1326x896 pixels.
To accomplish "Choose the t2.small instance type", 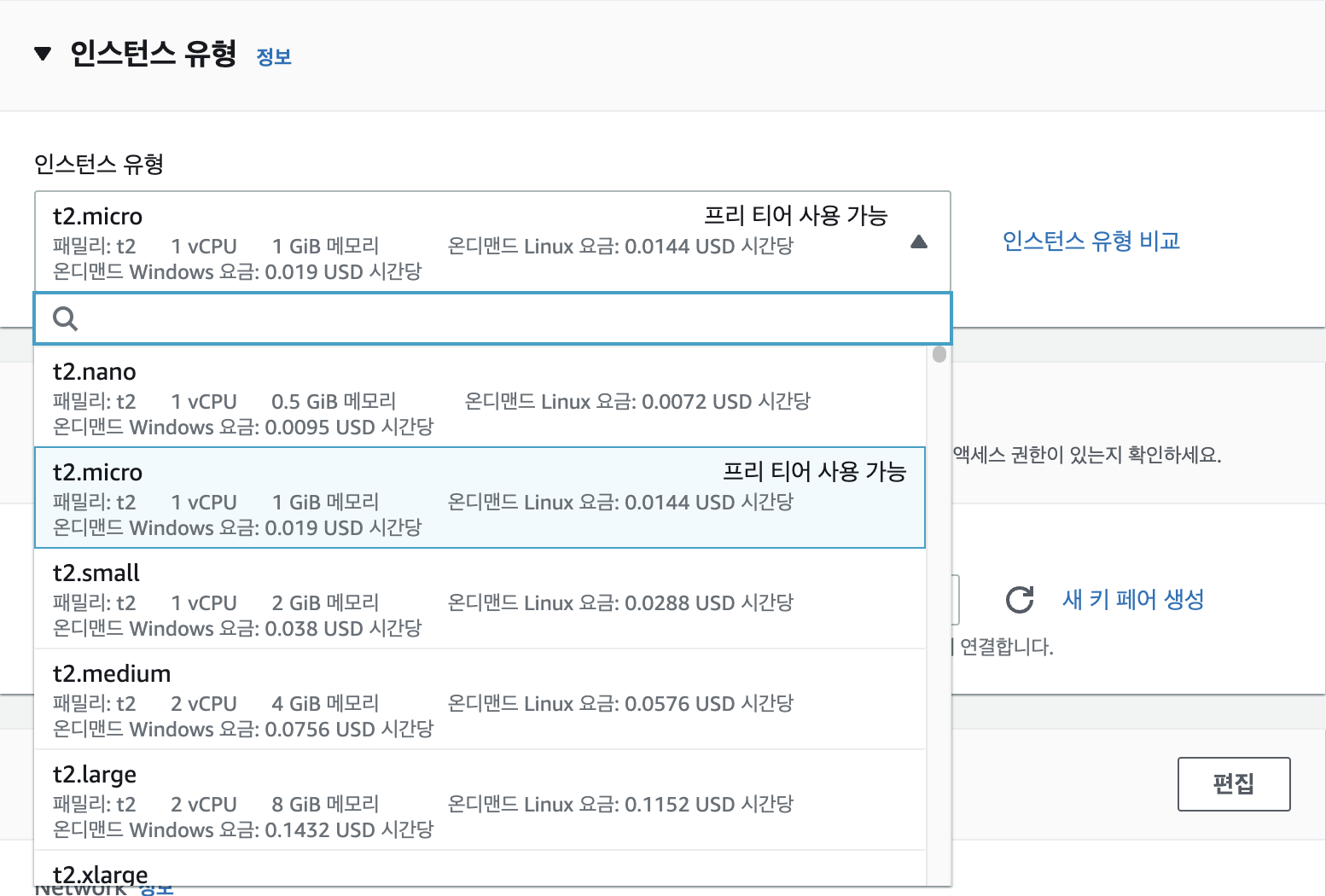I will pos(480,599).
